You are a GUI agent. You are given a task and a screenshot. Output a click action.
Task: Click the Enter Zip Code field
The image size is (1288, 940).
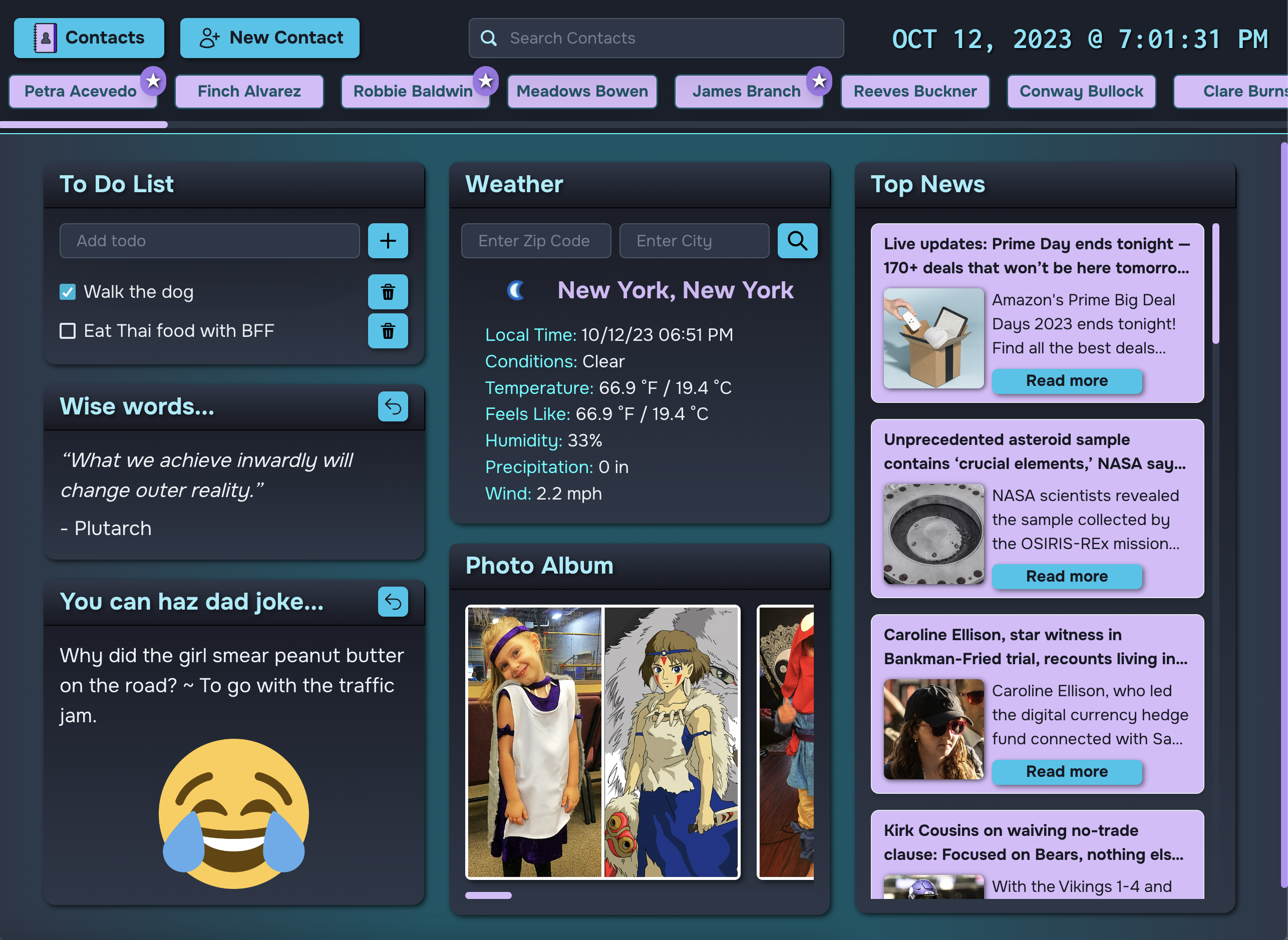[x=536, y=241]
